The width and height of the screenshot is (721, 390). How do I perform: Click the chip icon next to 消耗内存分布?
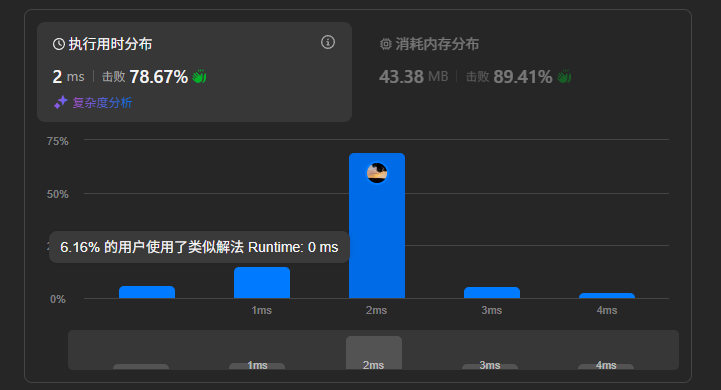[x=385, y=44]
